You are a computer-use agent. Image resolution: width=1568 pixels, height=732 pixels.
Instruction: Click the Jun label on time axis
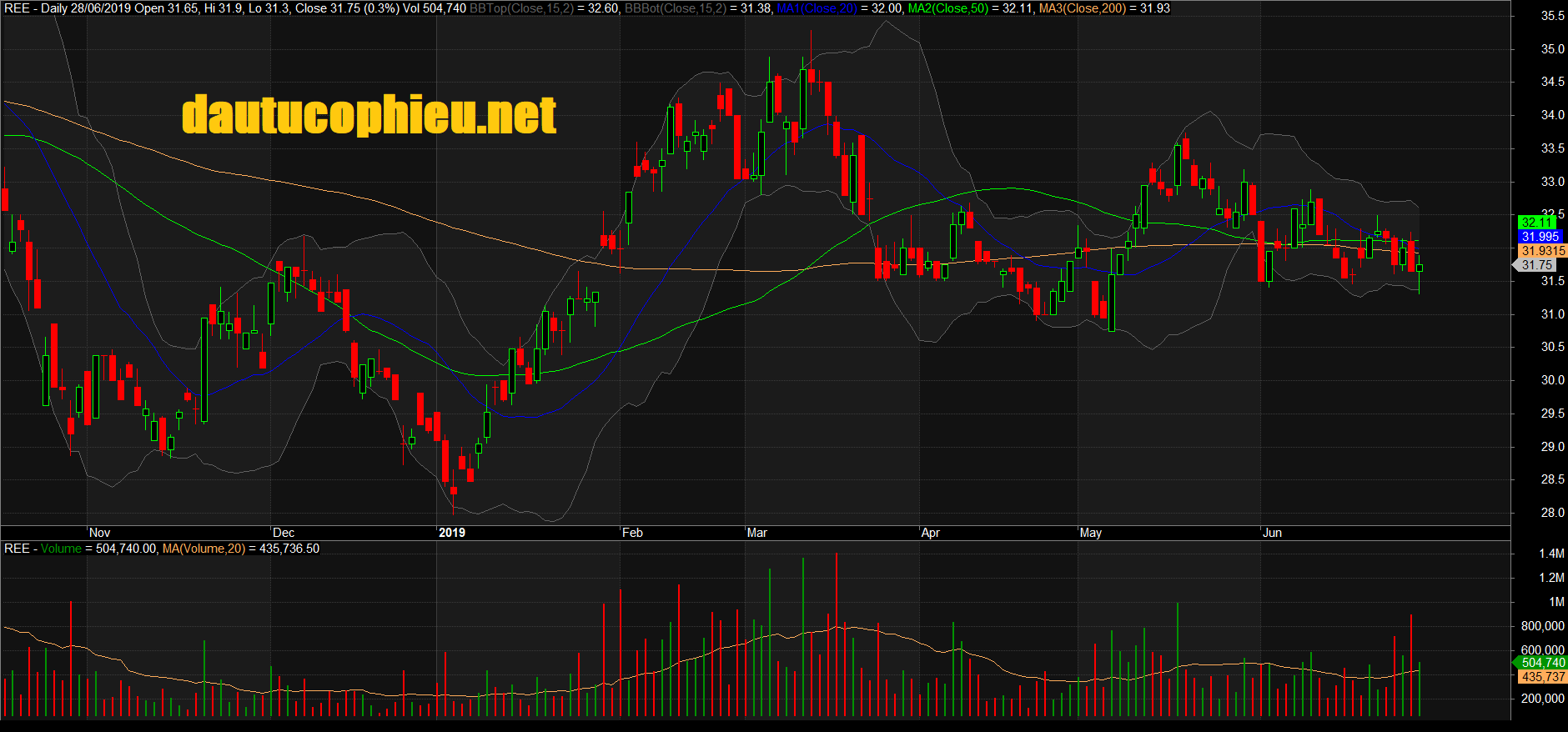pos(1273,533)
